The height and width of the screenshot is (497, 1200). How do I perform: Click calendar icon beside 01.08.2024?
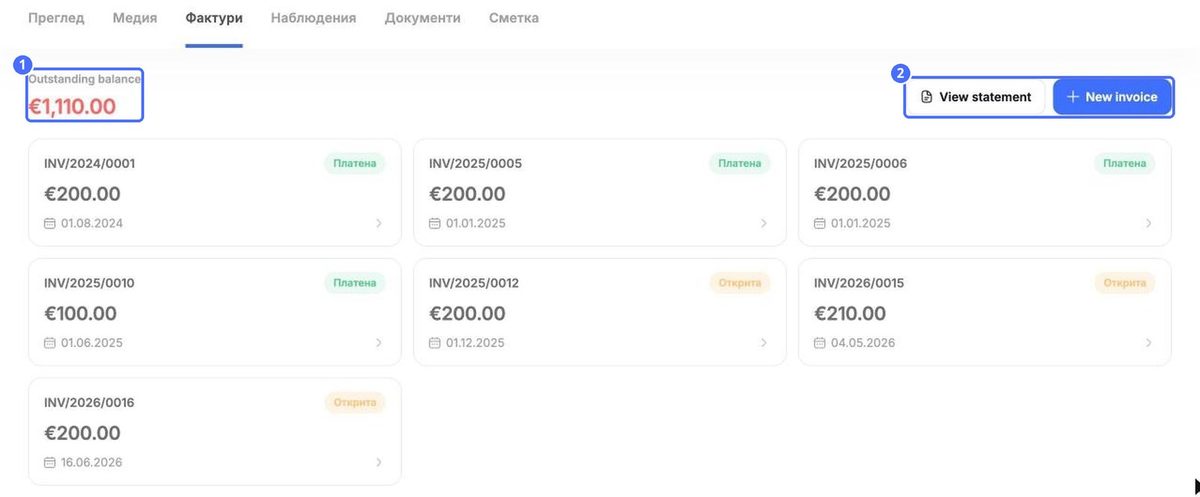(x=50, y=223)
